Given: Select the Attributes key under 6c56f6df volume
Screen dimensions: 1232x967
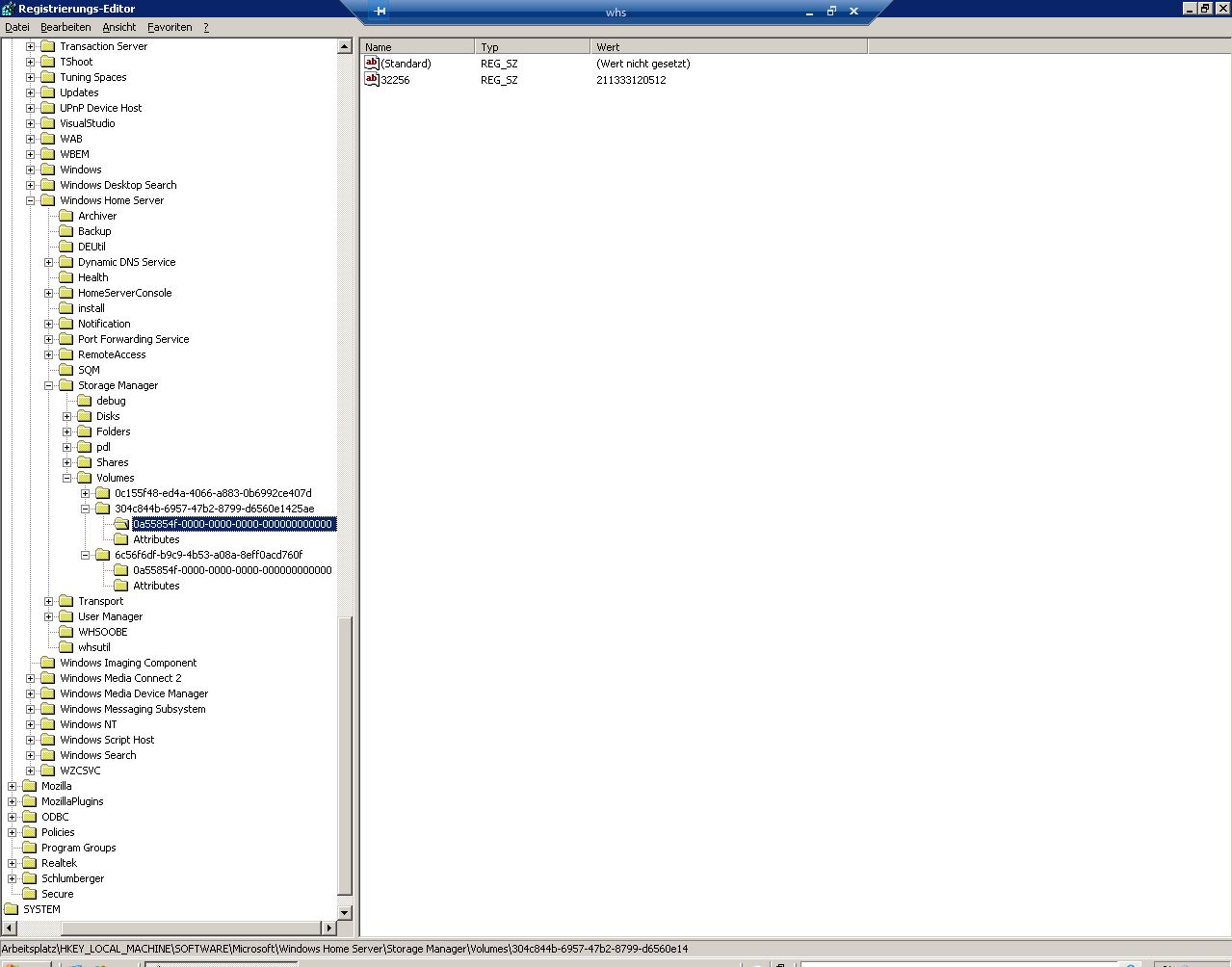Looking at the screenshot, I should 156,586.
